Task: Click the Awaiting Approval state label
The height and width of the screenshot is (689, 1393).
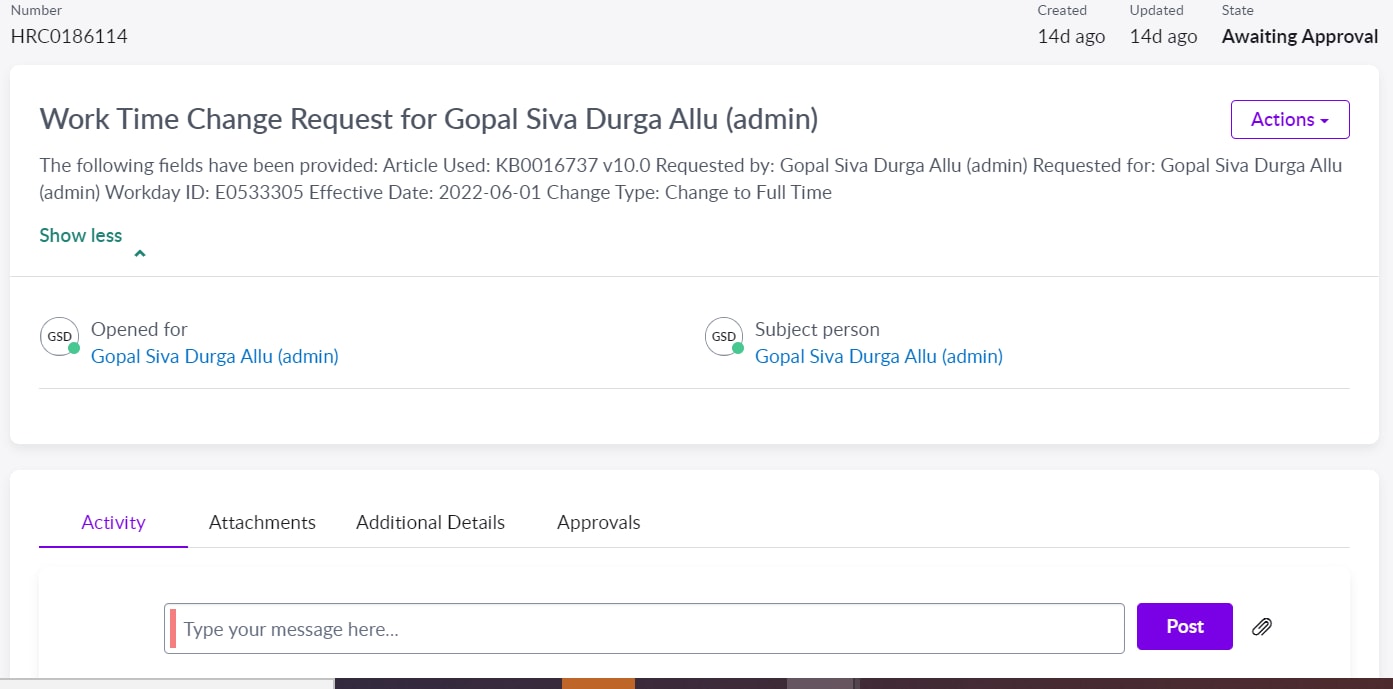Action: point(1299,36)
